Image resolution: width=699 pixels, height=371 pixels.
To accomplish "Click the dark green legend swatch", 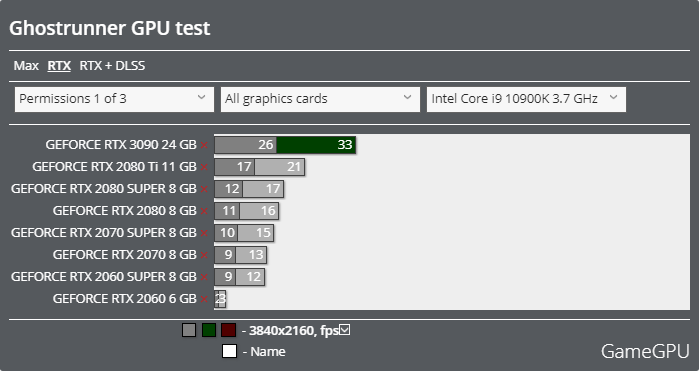I will pos(209,330).
